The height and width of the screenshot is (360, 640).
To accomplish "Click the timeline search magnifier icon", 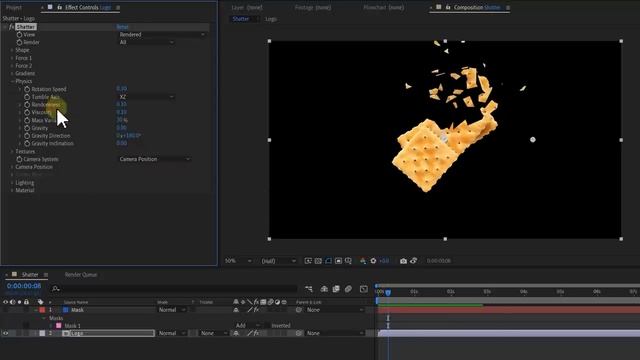I will click(56, 289).
